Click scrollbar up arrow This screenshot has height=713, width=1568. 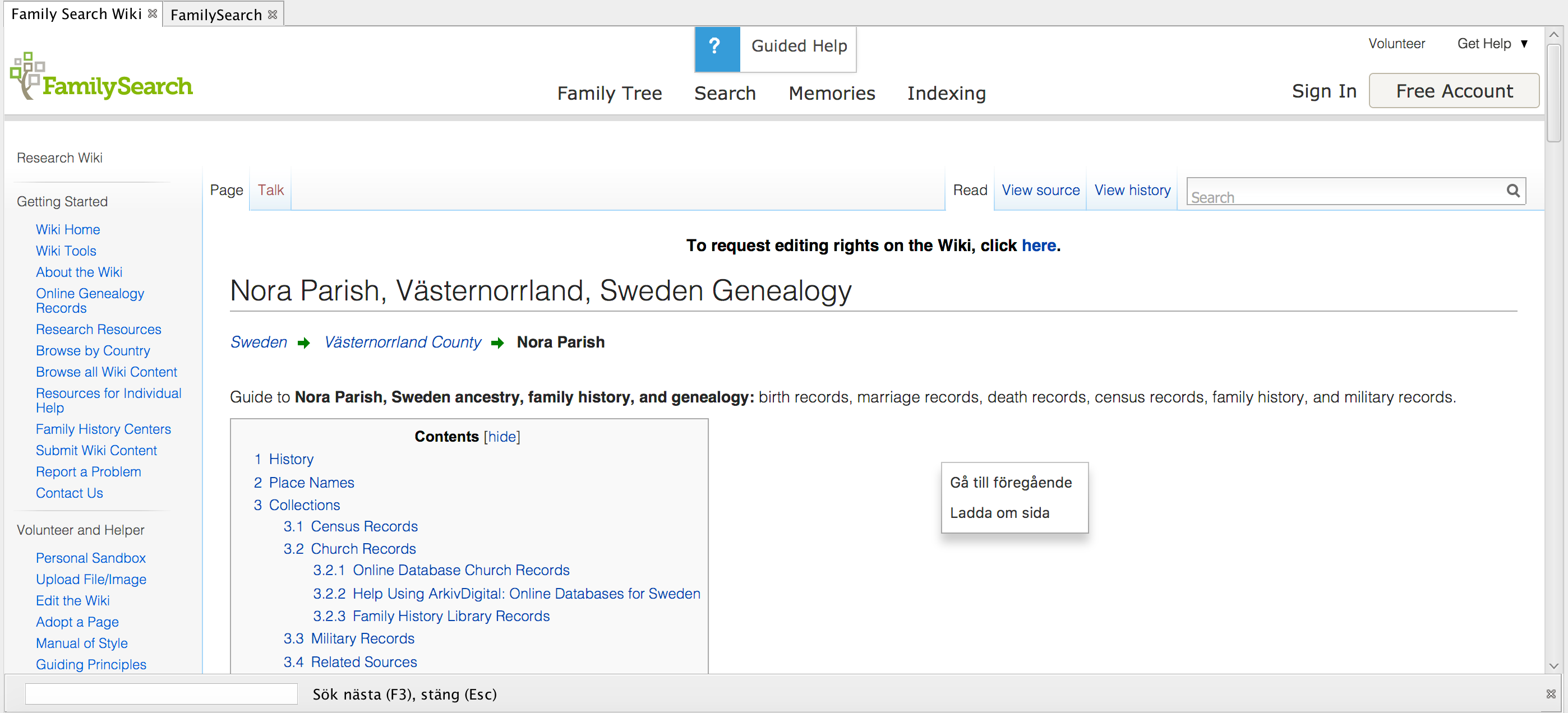pos(1554,35)
